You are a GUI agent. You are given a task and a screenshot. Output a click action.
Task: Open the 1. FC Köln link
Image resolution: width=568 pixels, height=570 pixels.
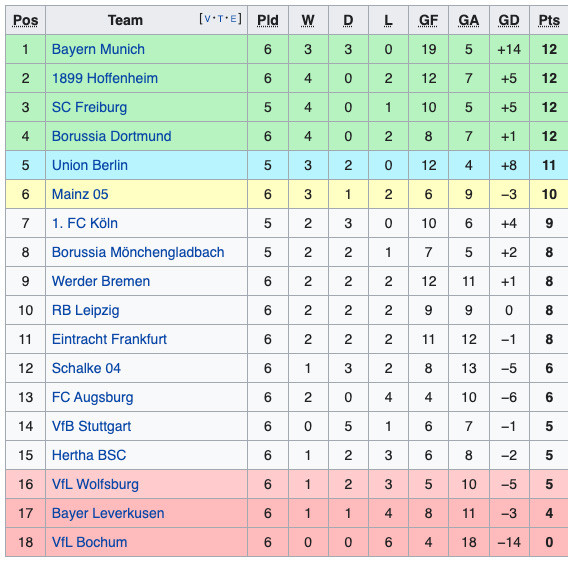(85, 223)
